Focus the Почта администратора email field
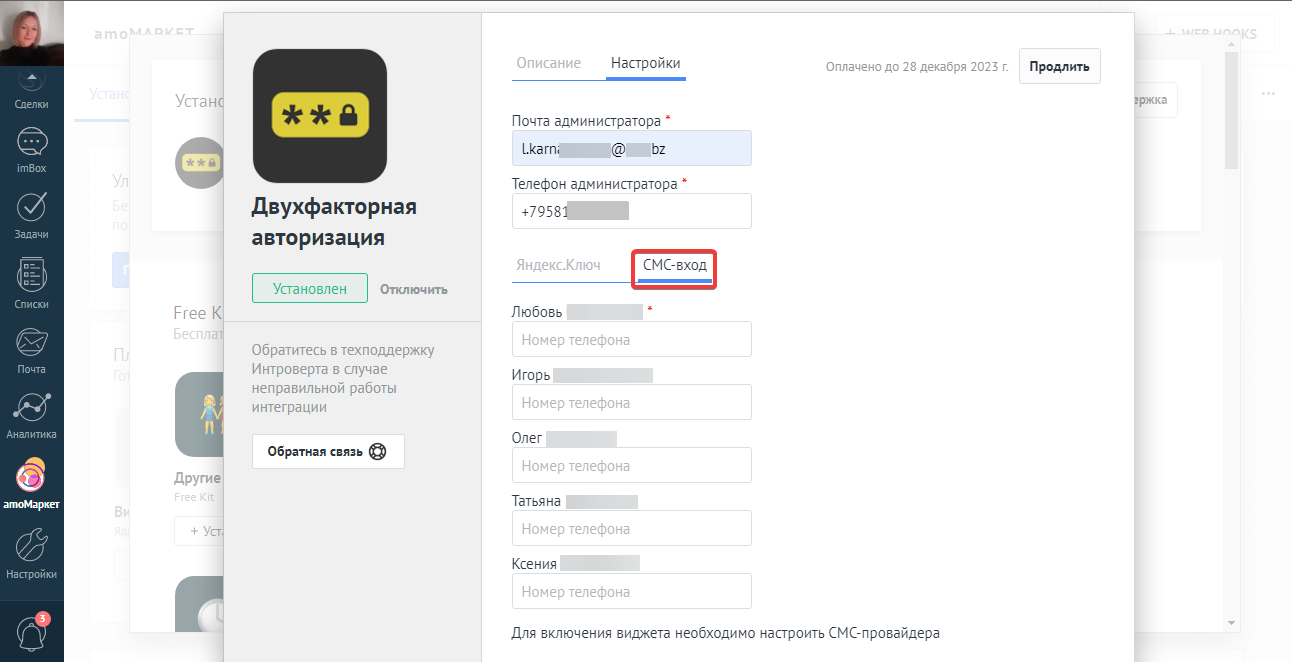This screenshot has height=662, width=1292. point(631,148)
